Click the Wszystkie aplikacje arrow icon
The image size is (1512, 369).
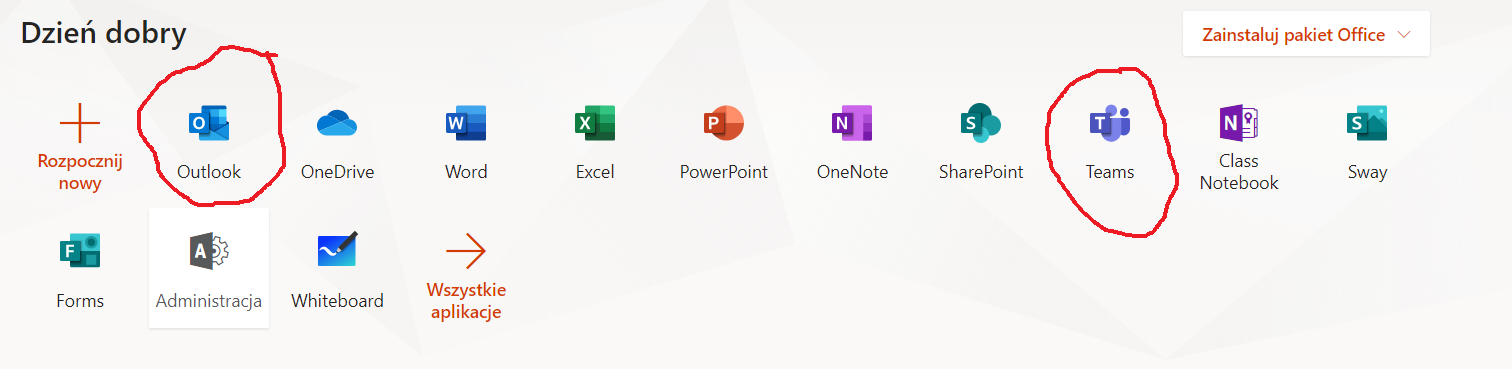466,252
